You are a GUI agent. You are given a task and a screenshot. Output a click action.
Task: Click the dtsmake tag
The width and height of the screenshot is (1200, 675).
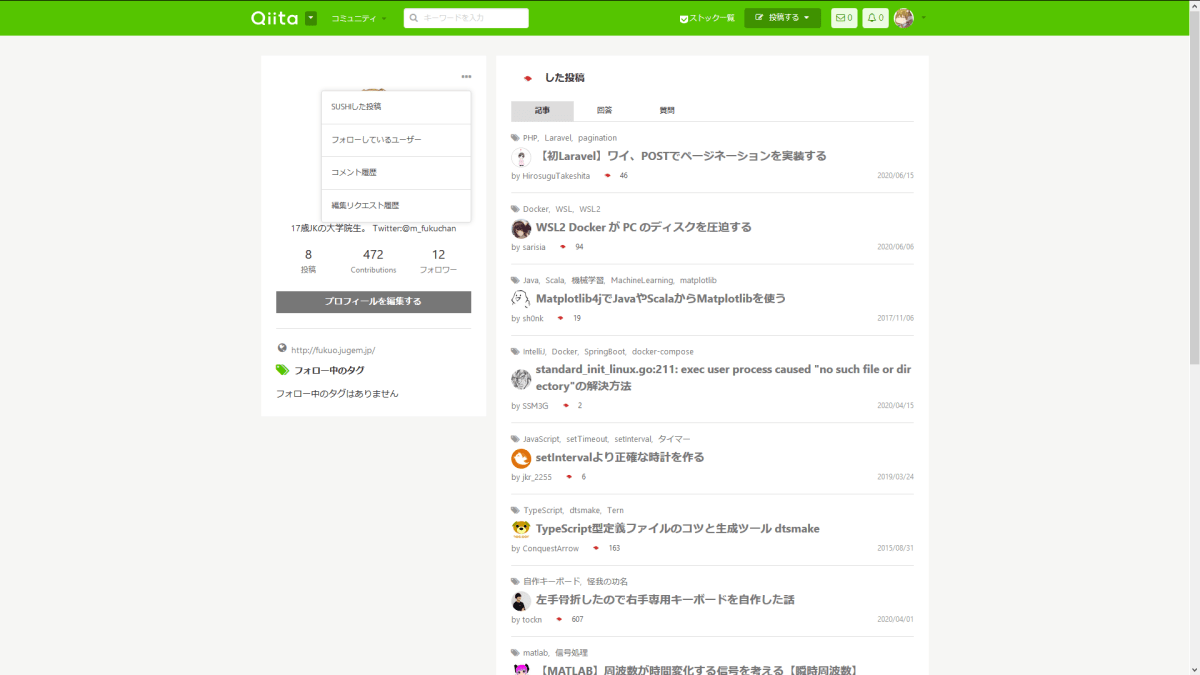point(585,510)
